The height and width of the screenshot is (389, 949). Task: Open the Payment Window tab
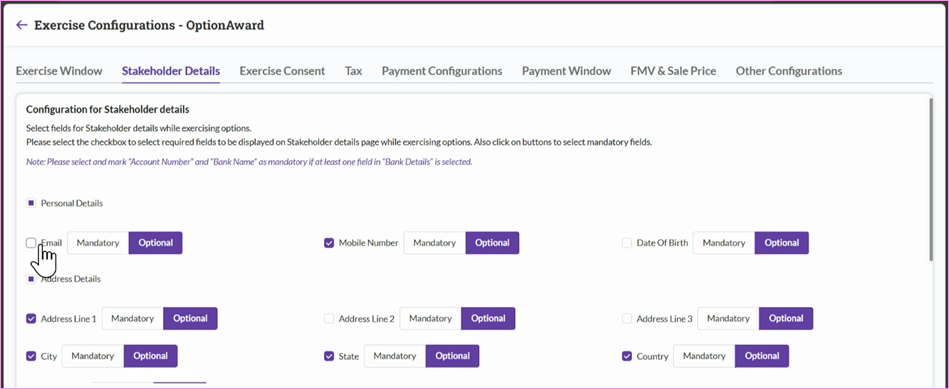coord(566,71)
